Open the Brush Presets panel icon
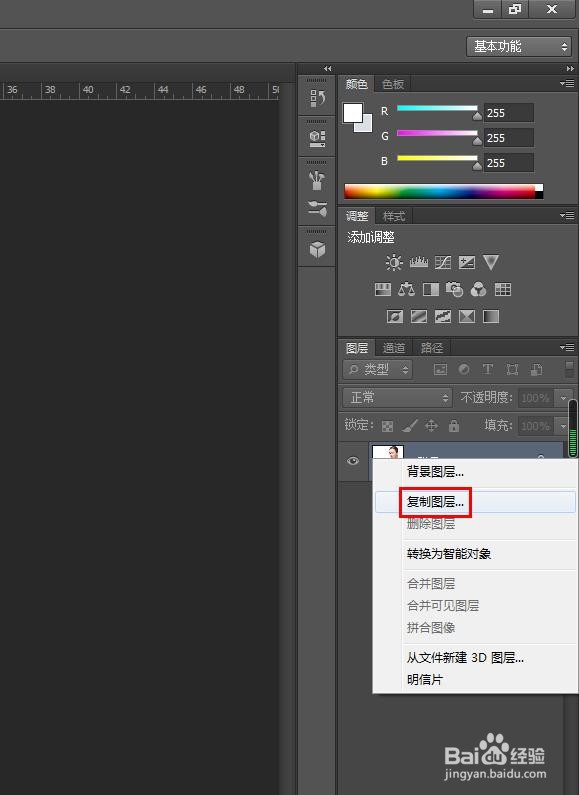Viewport: 579px width, 795px height. point(317,179)
